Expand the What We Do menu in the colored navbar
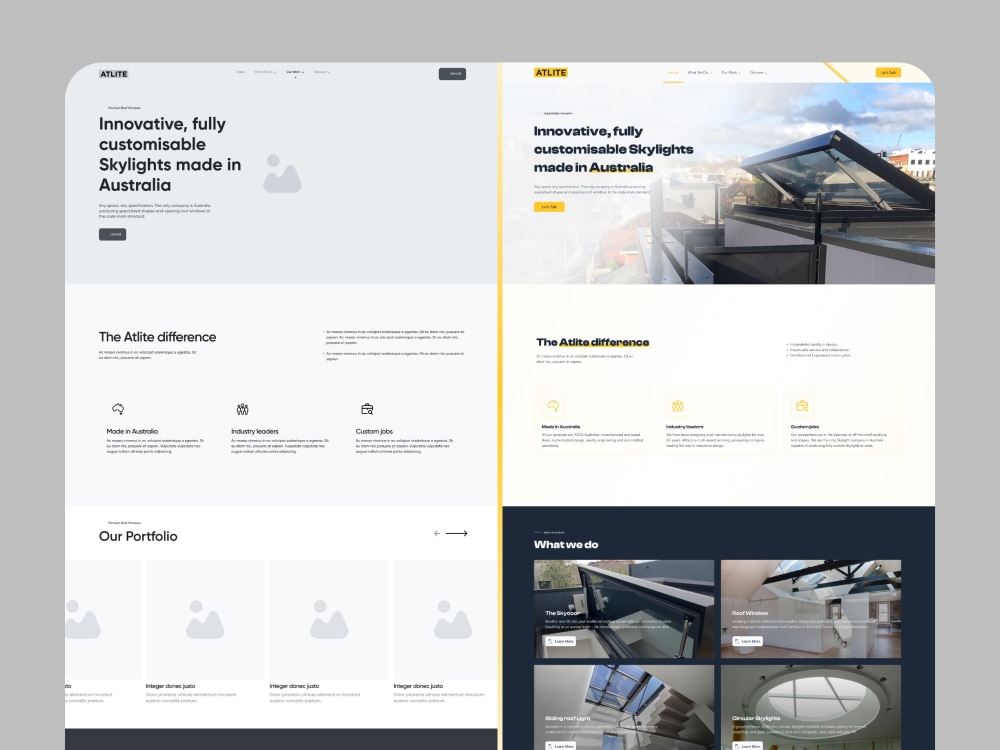Viewport: 1000px width, 750px height. coord(700,73)
